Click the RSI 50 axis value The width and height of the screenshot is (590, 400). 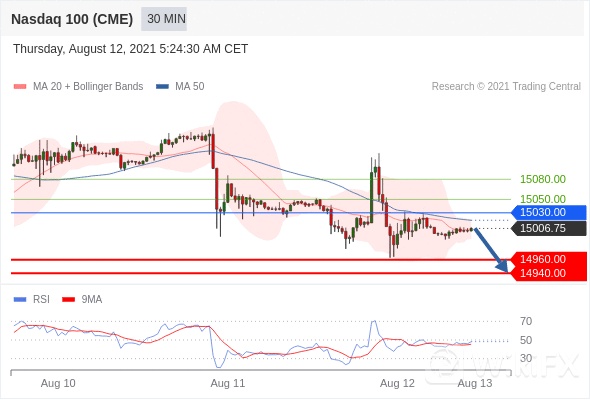tap(526, 340)
